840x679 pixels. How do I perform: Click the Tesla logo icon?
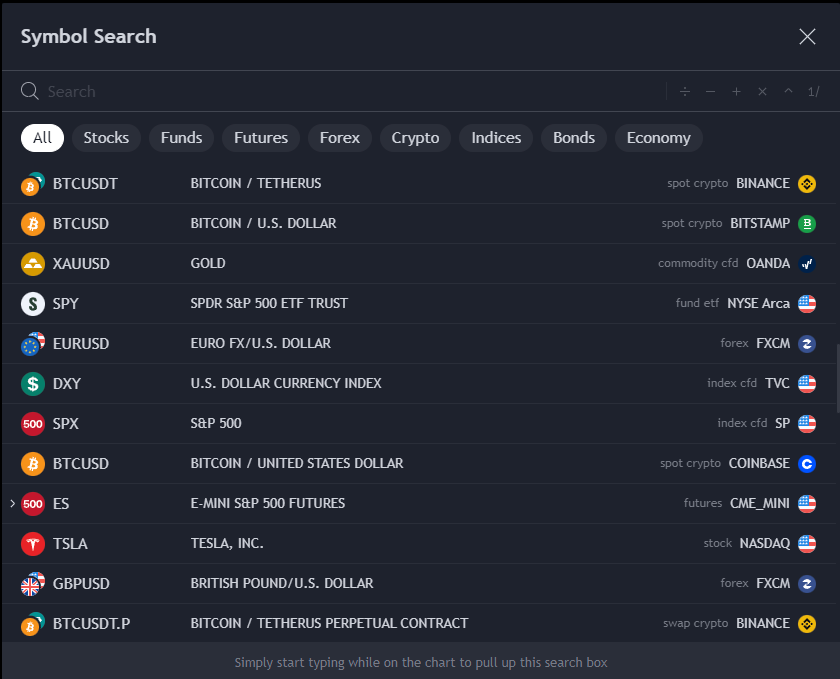click(33, 544)
